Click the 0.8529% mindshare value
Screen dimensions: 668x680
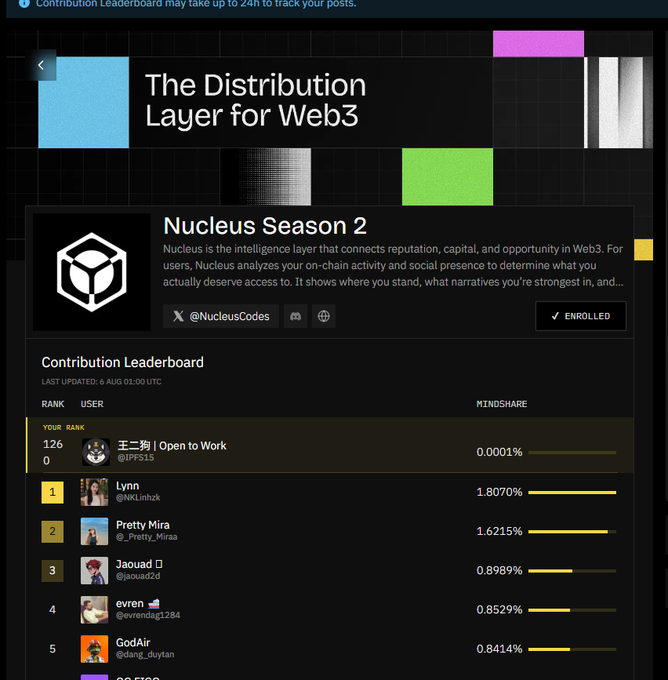pos(499,610)
